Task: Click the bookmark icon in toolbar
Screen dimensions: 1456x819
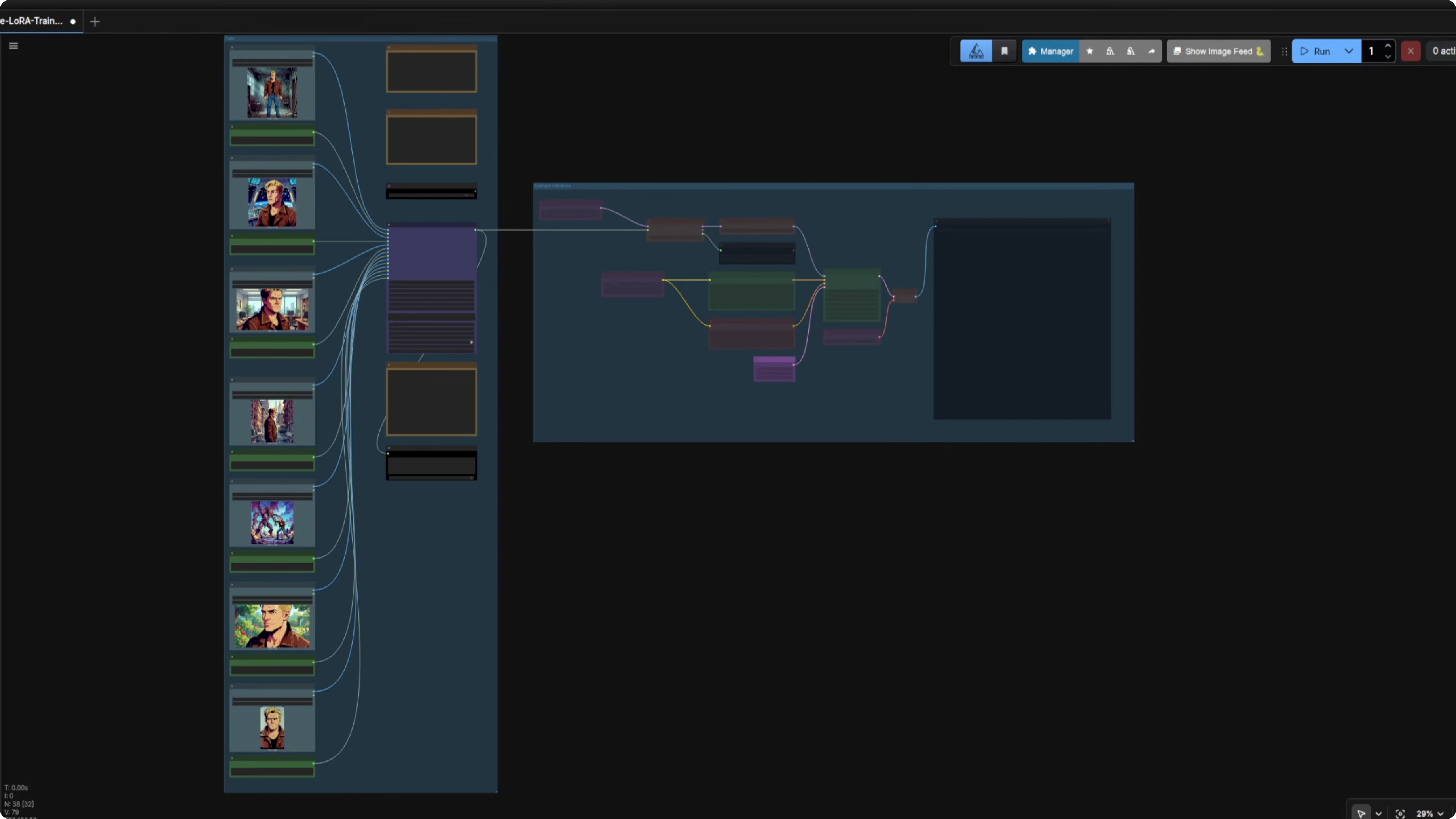Action: pos(1005,51)
